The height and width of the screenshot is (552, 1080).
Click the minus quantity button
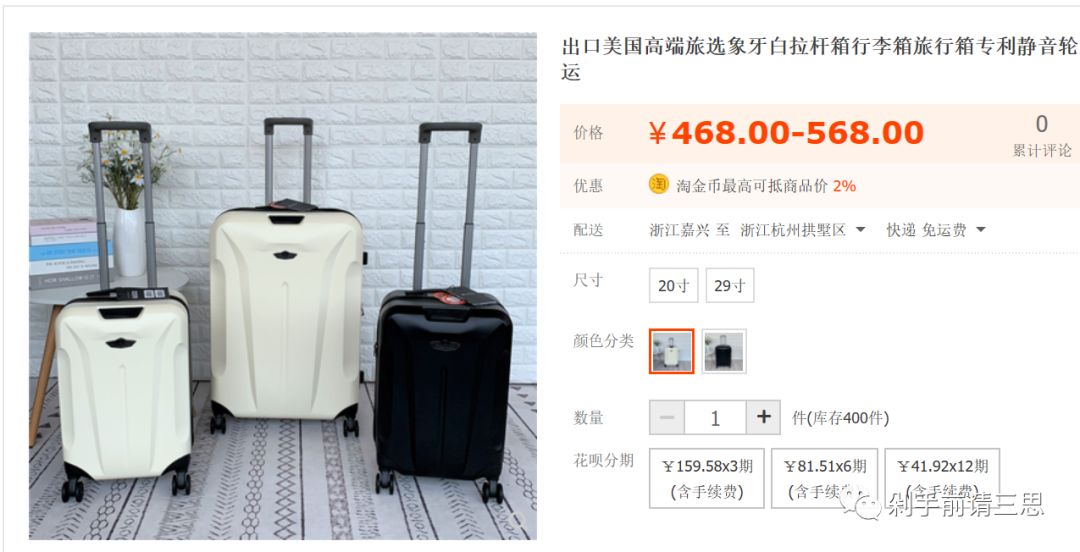click(667, 418)
